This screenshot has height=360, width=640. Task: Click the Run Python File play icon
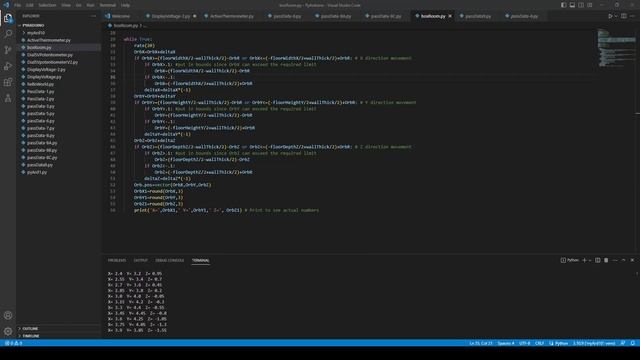pyautogui.click(x=610, y=16)
